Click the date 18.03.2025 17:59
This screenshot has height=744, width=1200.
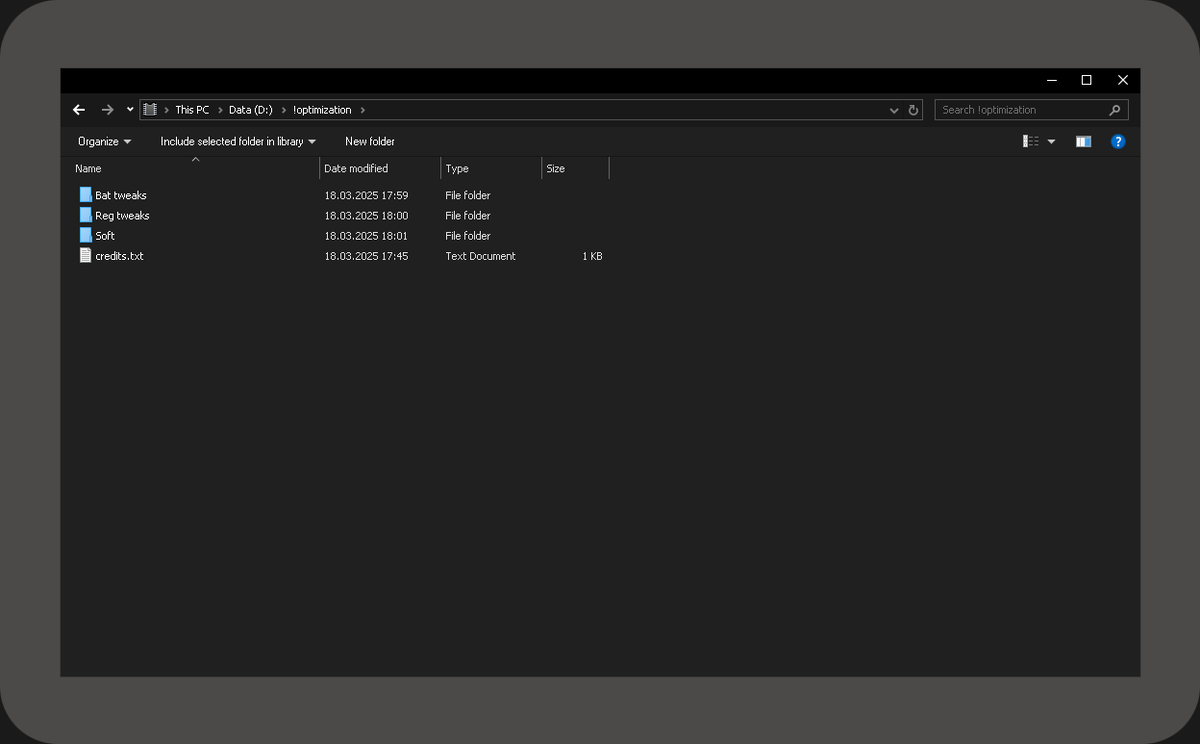(x=366, y=195)
